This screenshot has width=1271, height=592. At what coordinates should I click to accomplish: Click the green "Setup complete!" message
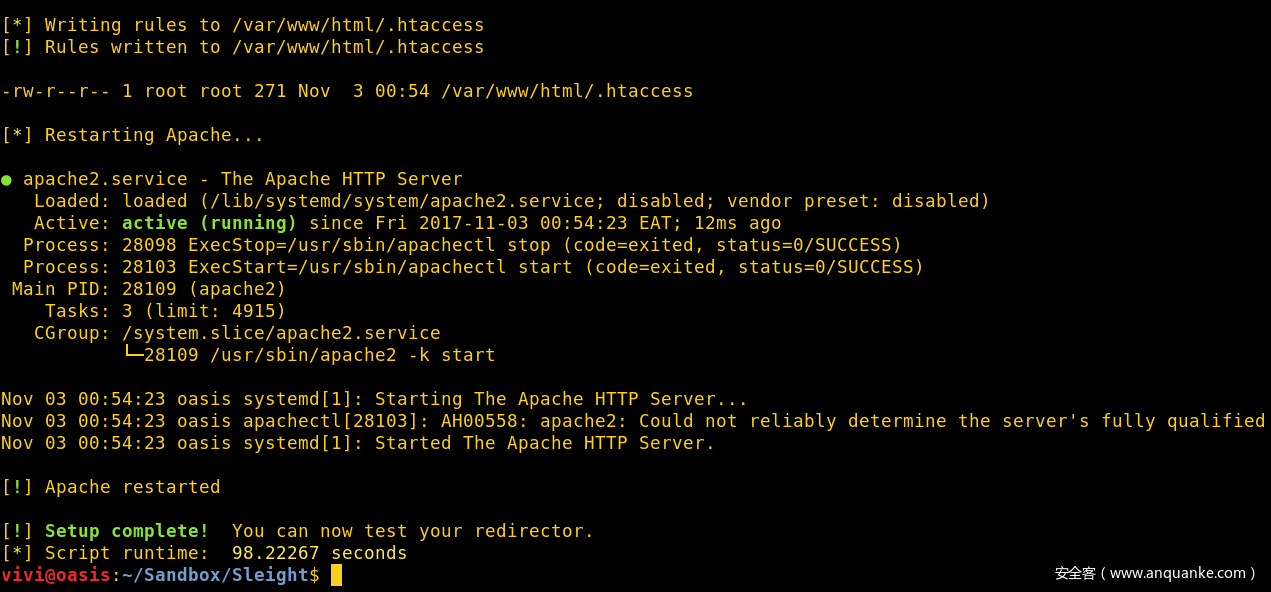(x=127, y=531)
